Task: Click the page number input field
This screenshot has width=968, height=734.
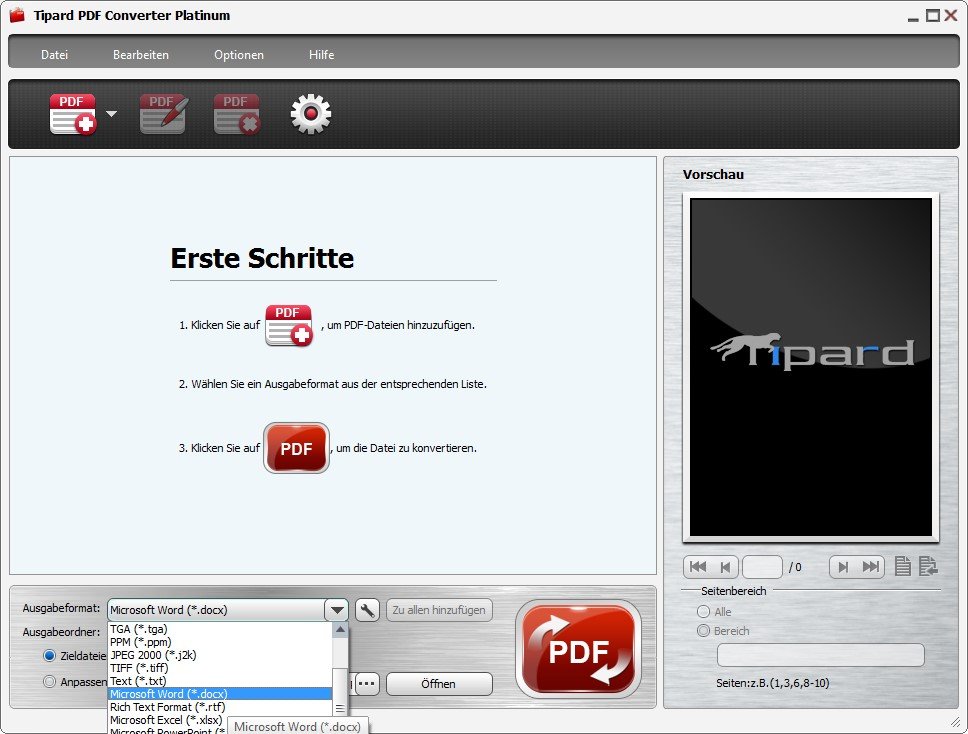Action: click(x=762, y=567)
